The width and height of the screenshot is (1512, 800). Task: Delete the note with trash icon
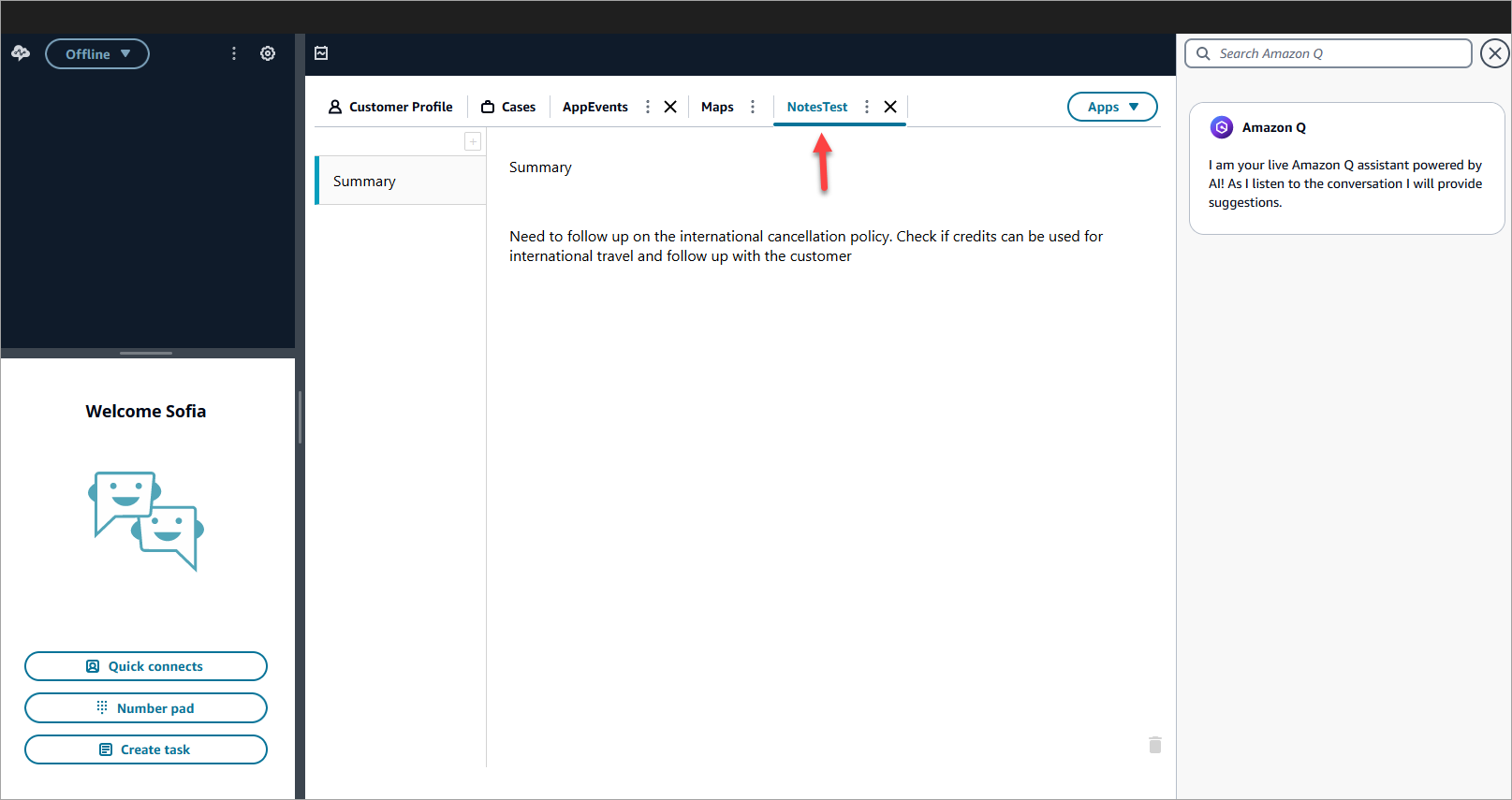[x=1154, y=745]
